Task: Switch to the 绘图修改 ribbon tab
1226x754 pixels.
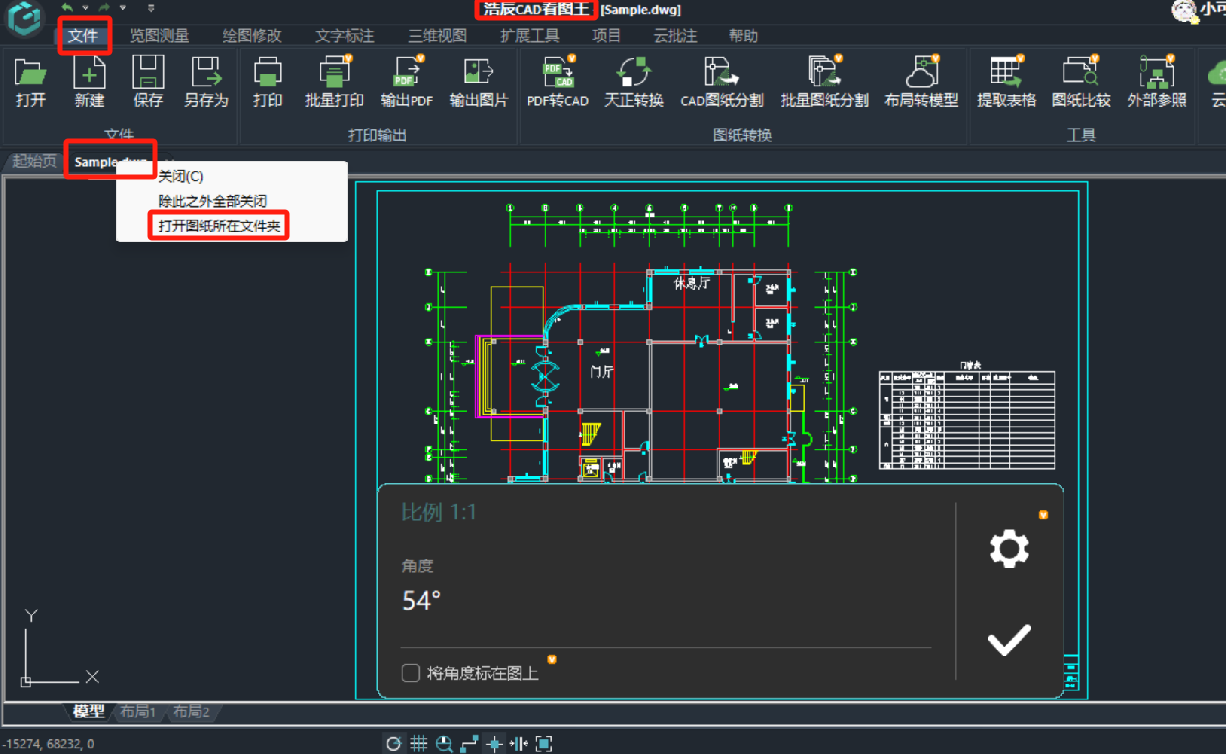Action: 252,36
